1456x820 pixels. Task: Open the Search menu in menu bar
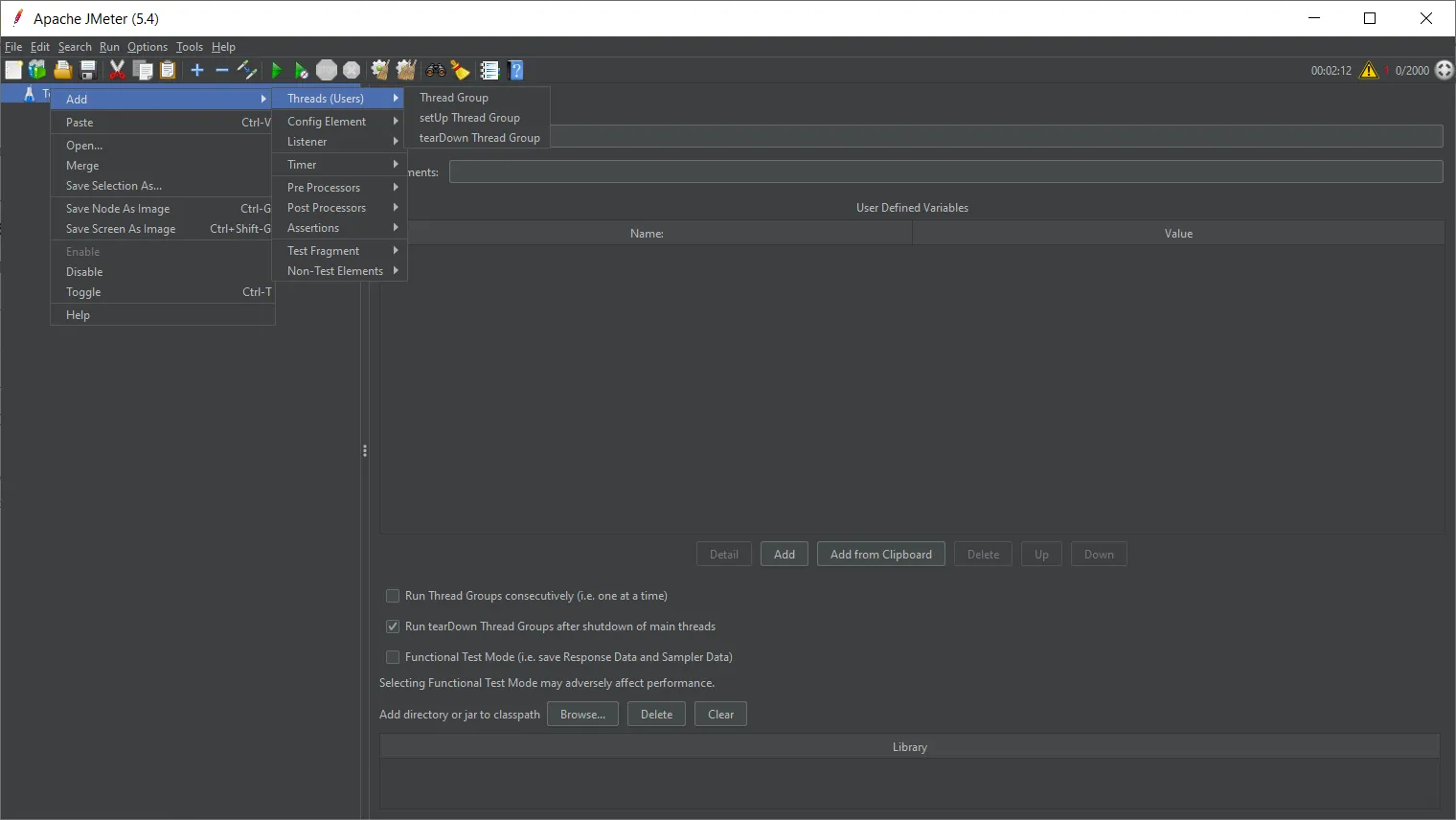click(75, 47)
